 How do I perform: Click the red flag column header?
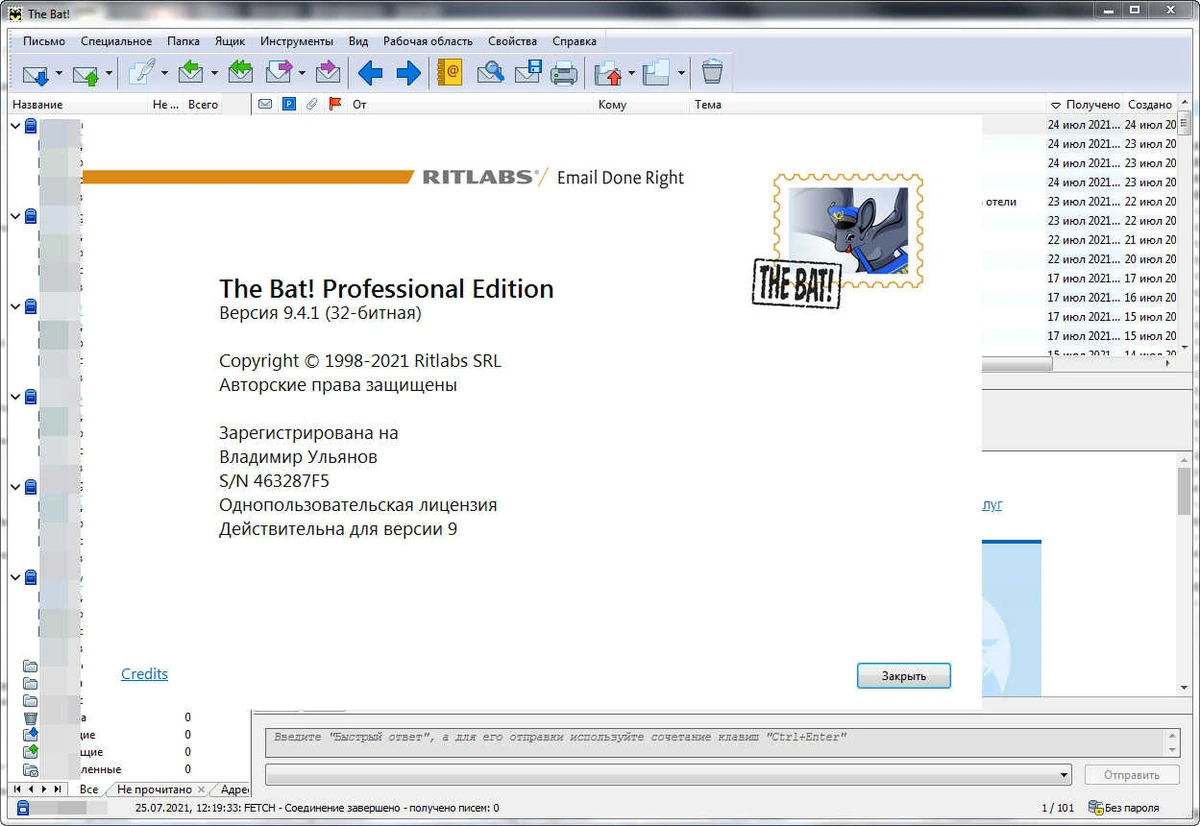(335, 104)
